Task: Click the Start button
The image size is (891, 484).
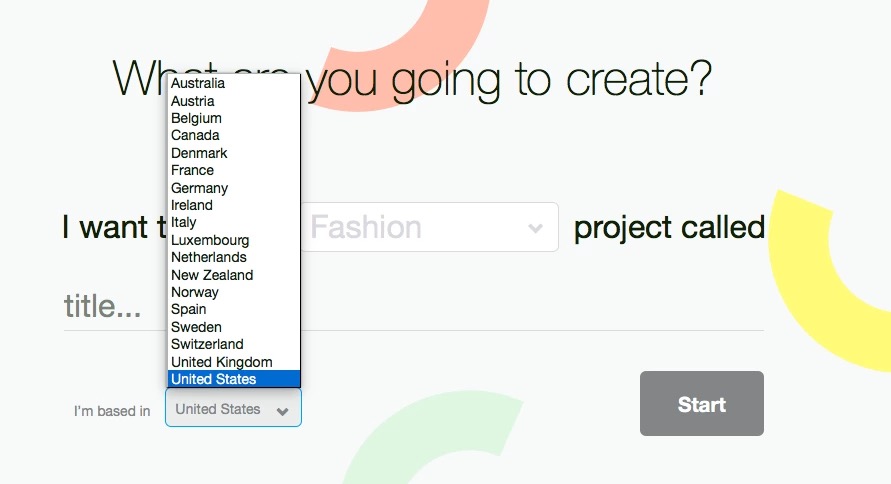Action: [701, 404]
